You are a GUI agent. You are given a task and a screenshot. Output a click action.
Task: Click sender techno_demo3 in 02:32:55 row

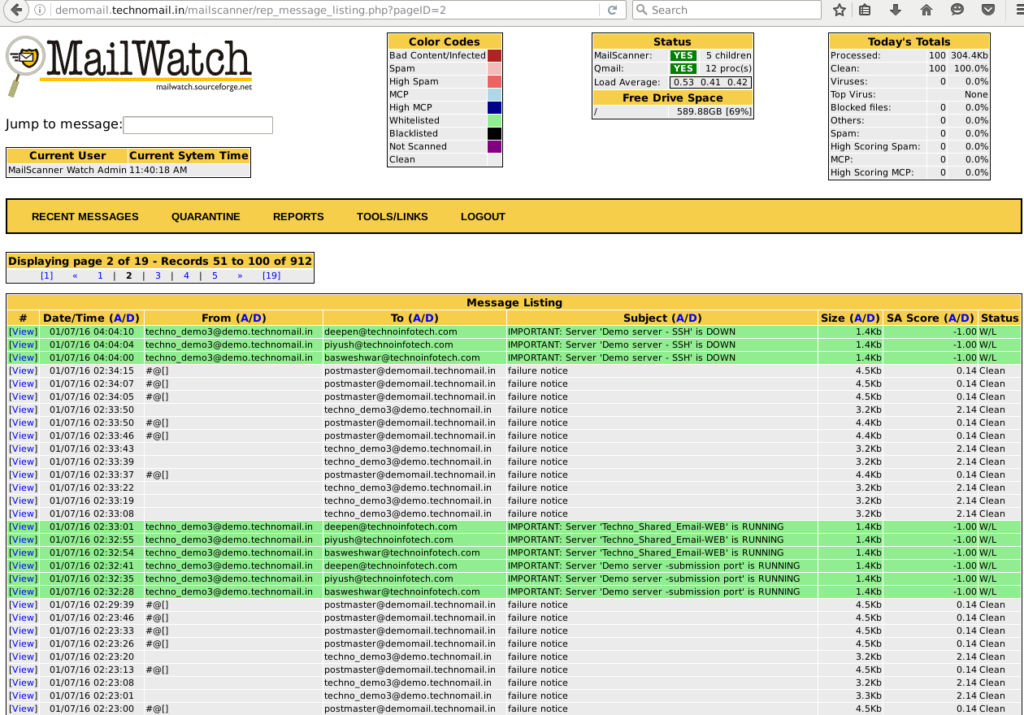point(229,540)
